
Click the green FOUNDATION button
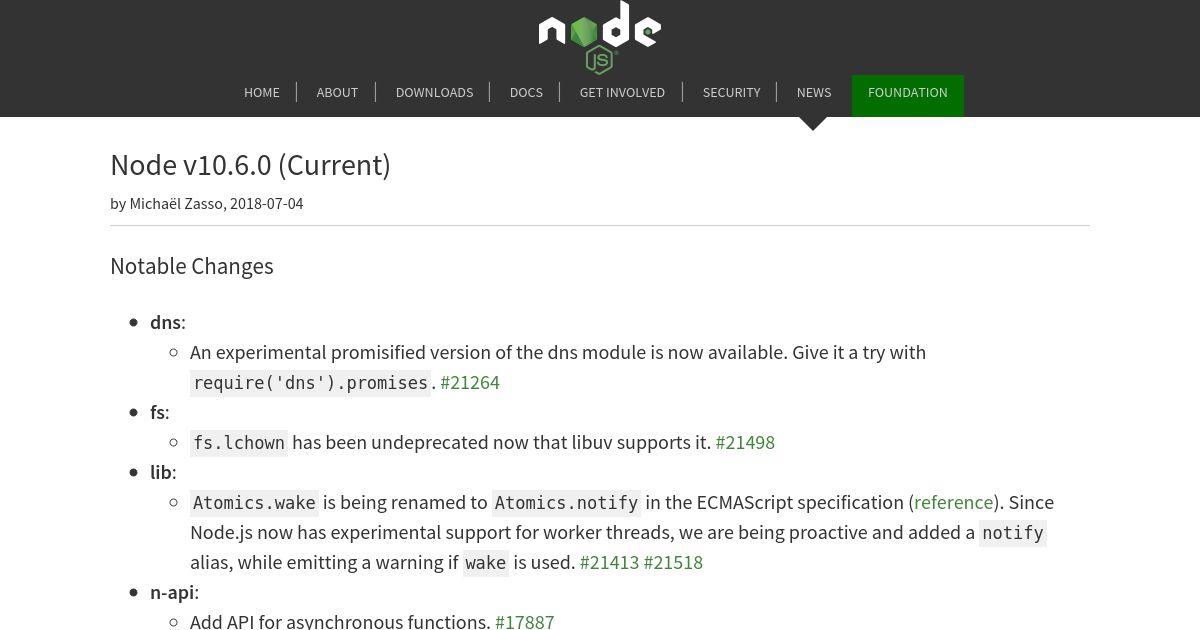click(x=907, y=95)
